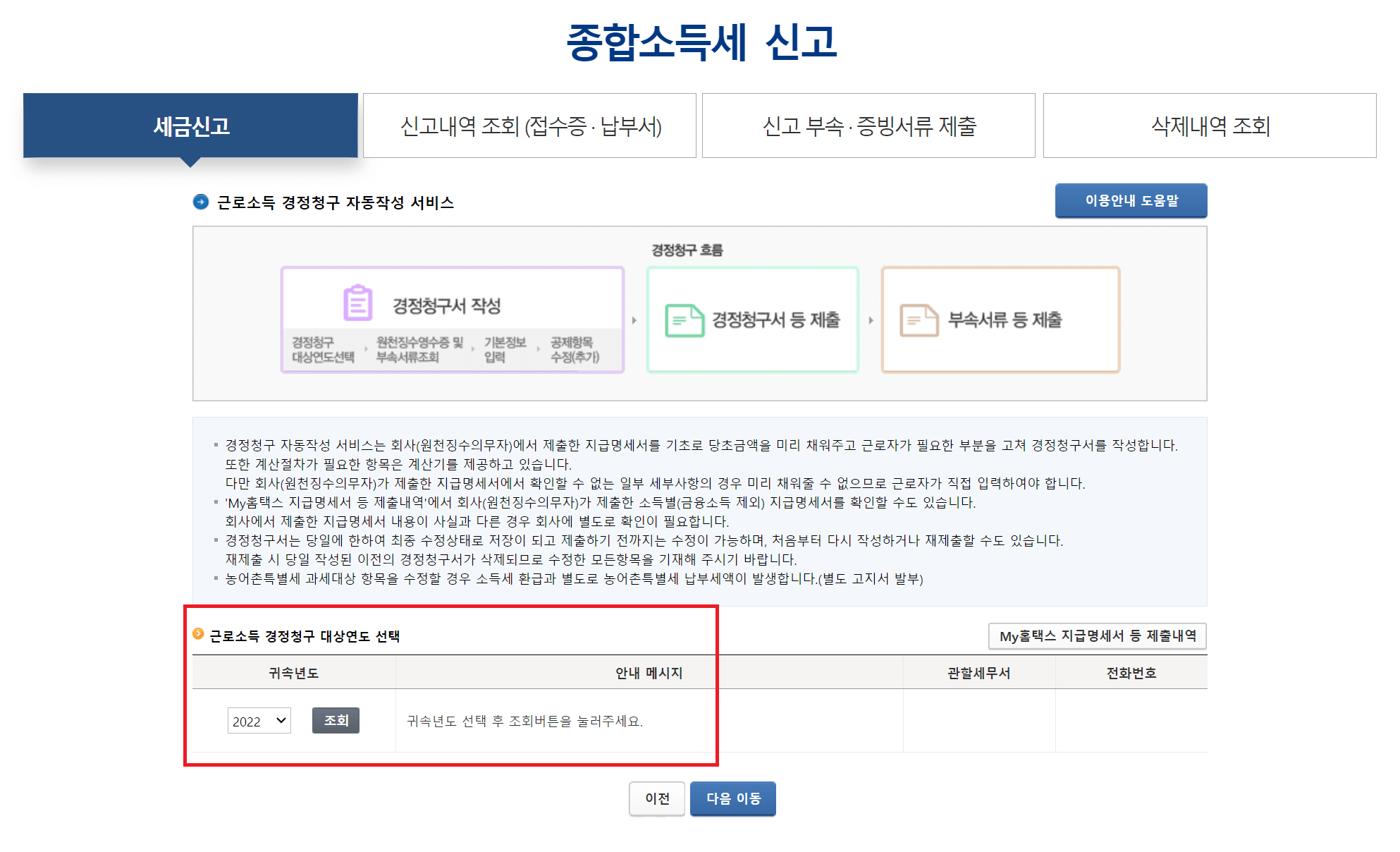Click the arrow between 경정청구서 작성 and 제출
Viewport: 1400px width, 852px height.
pyautogui.click(x=634, y=320)
